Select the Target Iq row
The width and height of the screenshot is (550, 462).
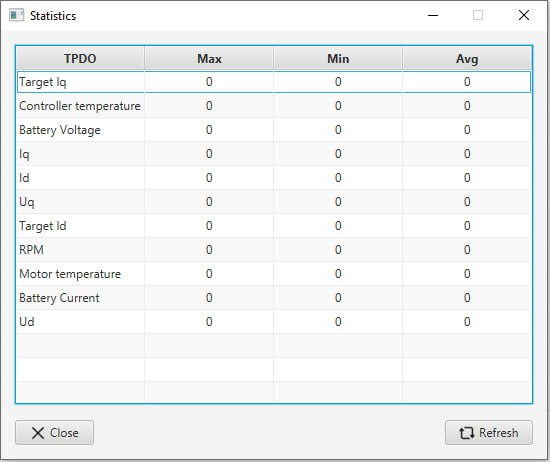click(274, 82)
